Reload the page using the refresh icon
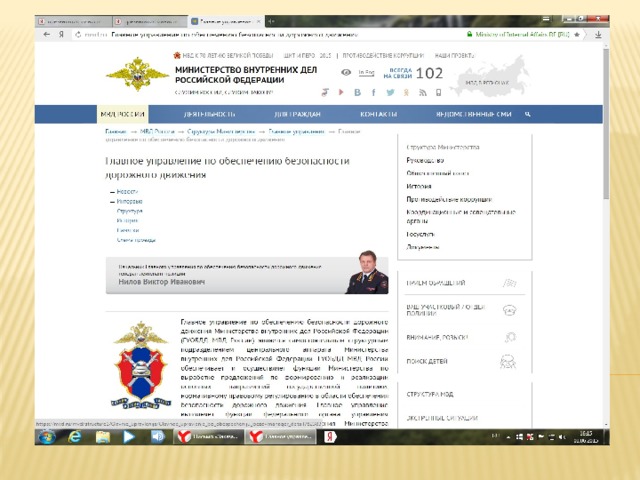The width and height of the screenshot is (640, 480). (x=78, y=35)
